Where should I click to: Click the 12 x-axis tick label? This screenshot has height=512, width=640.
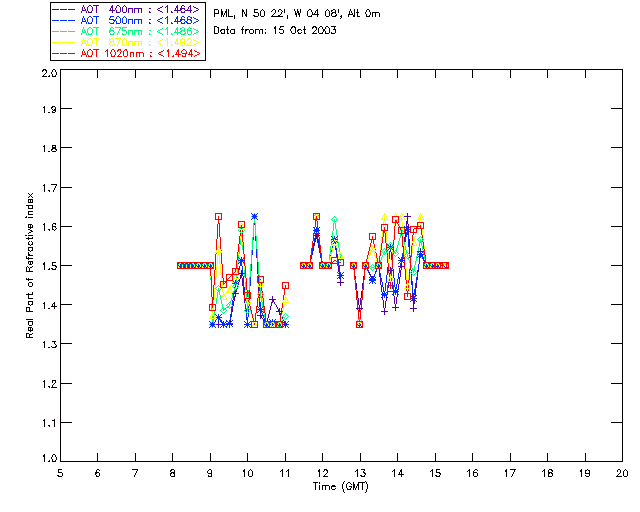(x=322, y=473)
